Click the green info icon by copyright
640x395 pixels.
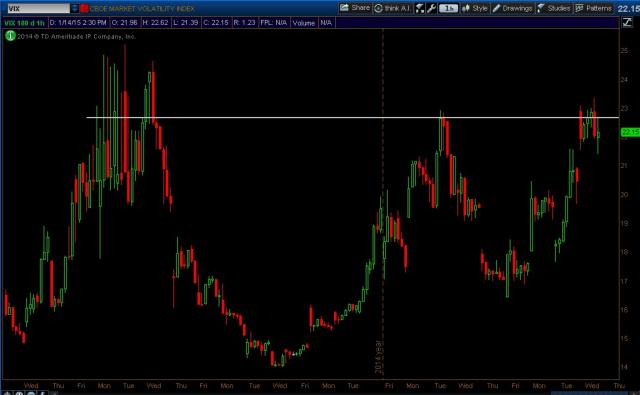(x=10, y=36)
